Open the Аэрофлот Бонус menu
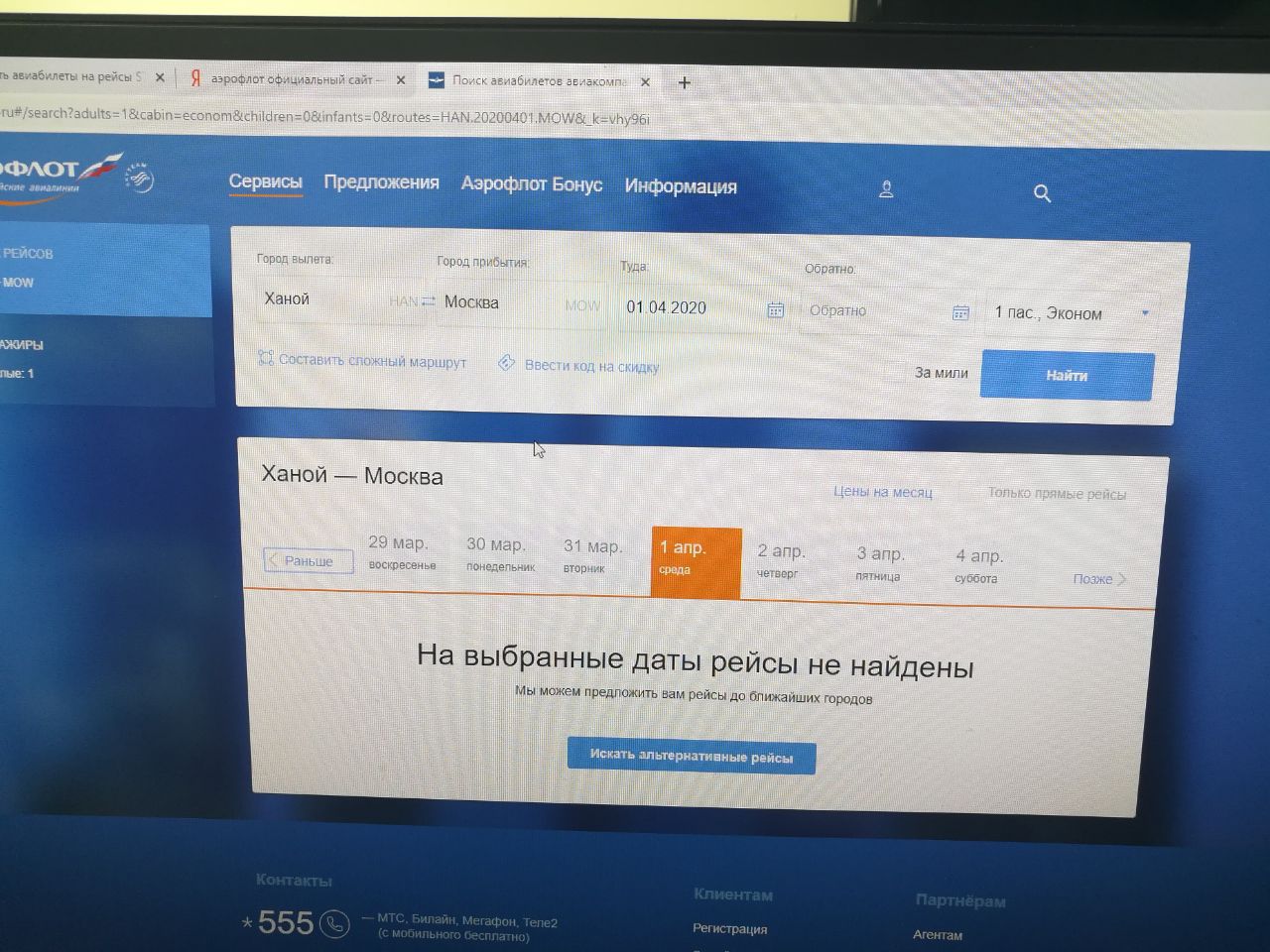 (532, 184)
